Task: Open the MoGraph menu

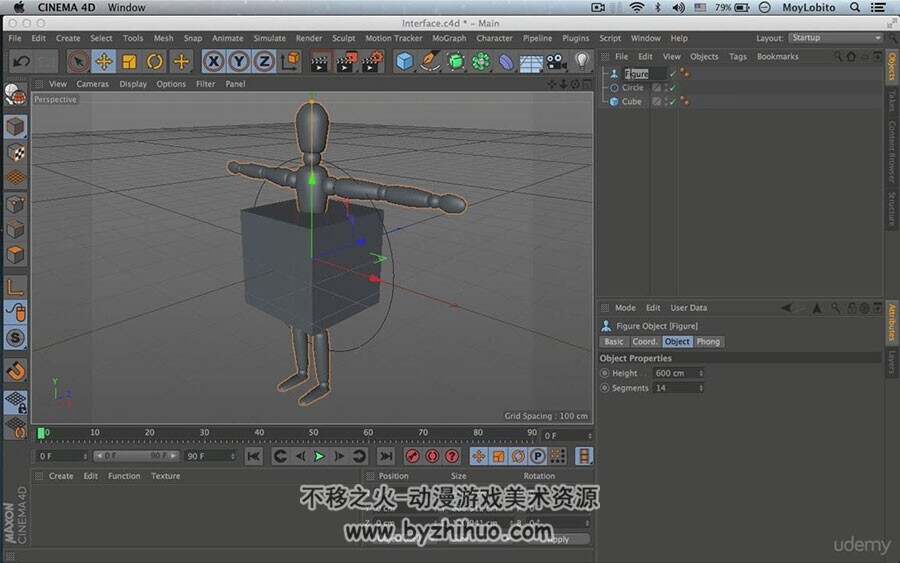Action: [449, 38]
